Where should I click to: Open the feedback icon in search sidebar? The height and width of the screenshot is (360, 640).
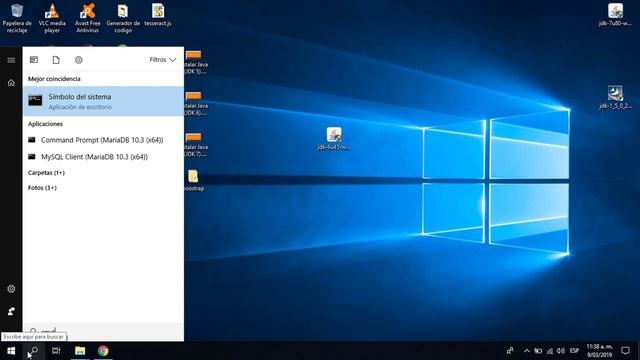click(x=11, y=311)
